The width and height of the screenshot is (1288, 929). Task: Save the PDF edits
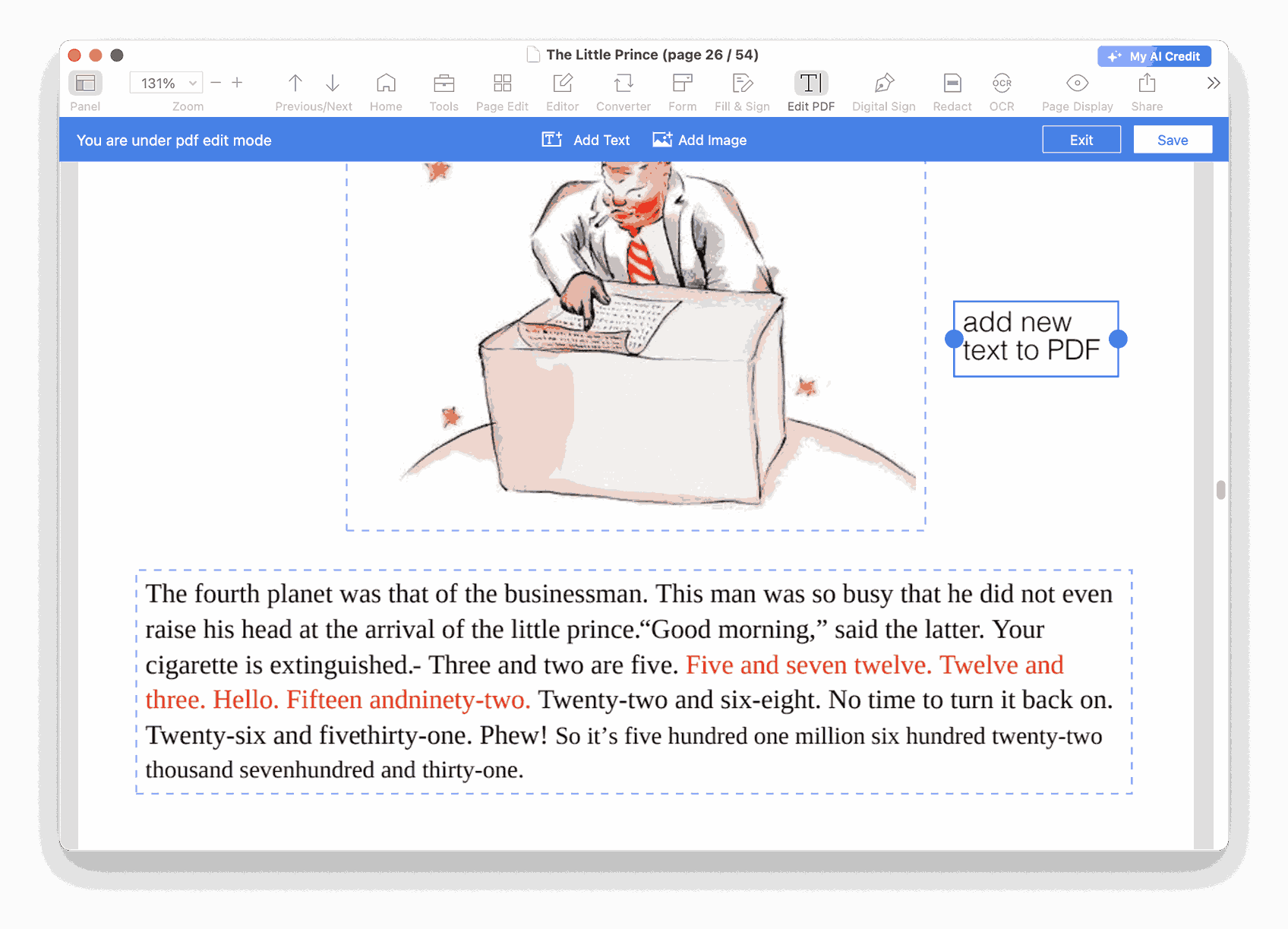click(x=1173, y=140)
